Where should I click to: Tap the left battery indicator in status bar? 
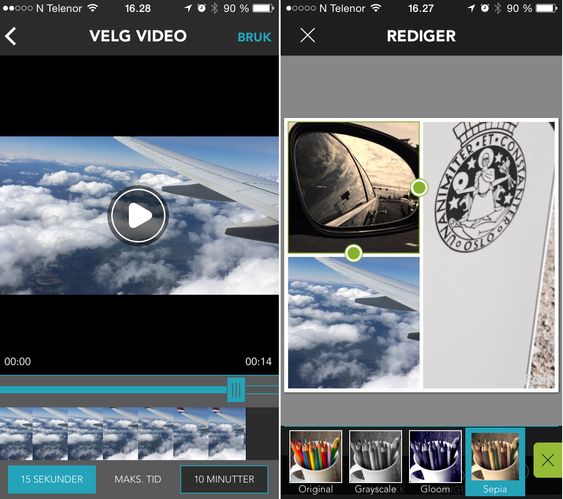click(x=263, y=8)
